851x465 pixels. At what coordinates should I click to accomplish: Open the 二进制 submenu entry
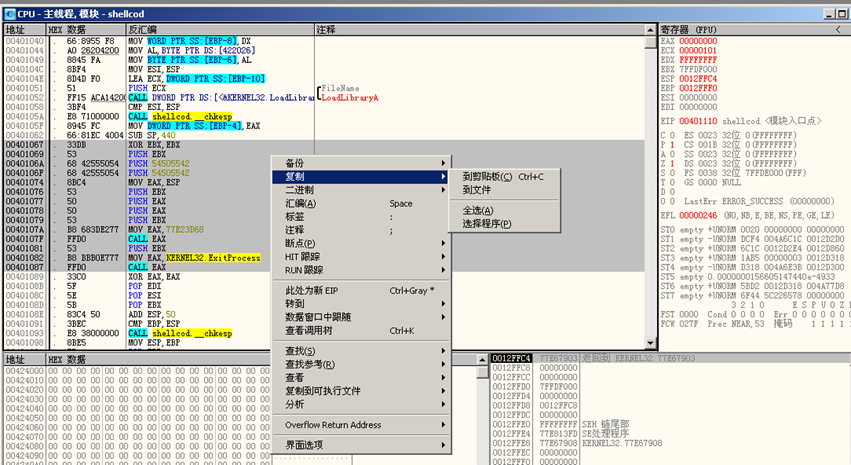click(361, 190)
